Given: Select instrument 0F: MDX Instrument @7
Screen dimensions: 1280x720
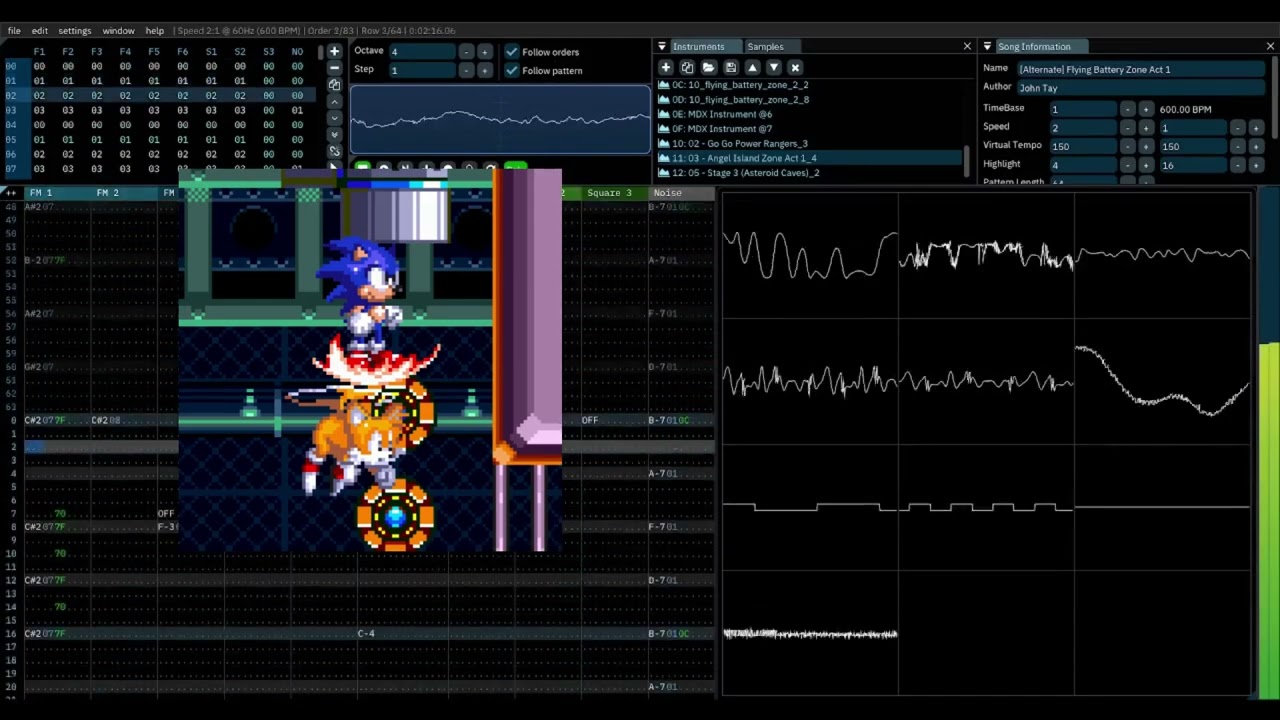Looking at the screenshot, I should (811, 129).
